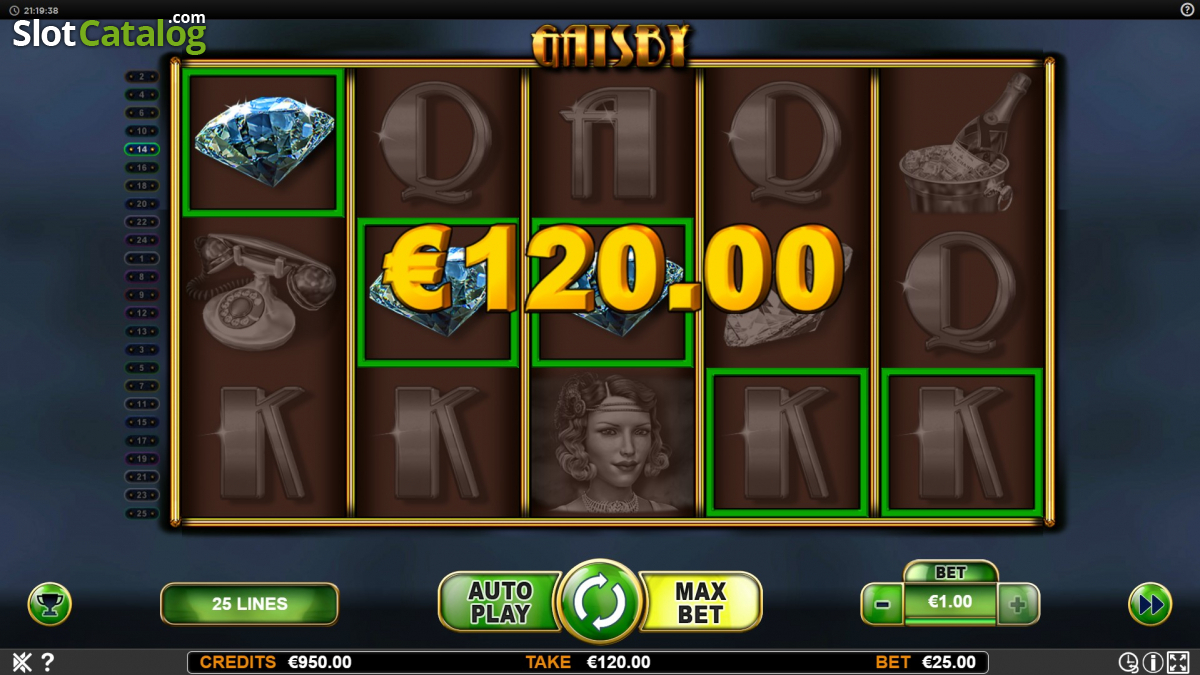This screenshot has height=675, width=1200.
Task: Open the trophy paytable icon
Action: [49, 604]
